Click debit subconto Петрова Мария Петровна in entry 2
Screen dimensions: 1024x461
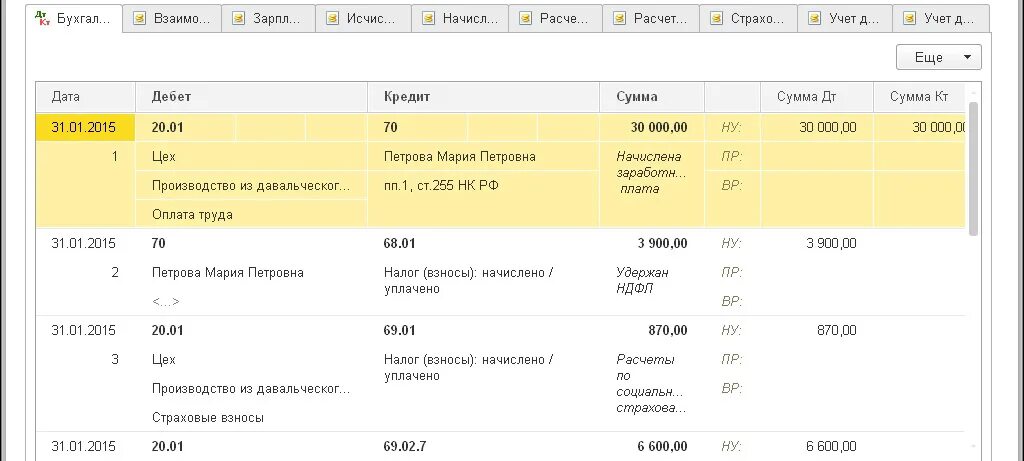[x=228, y=272]
